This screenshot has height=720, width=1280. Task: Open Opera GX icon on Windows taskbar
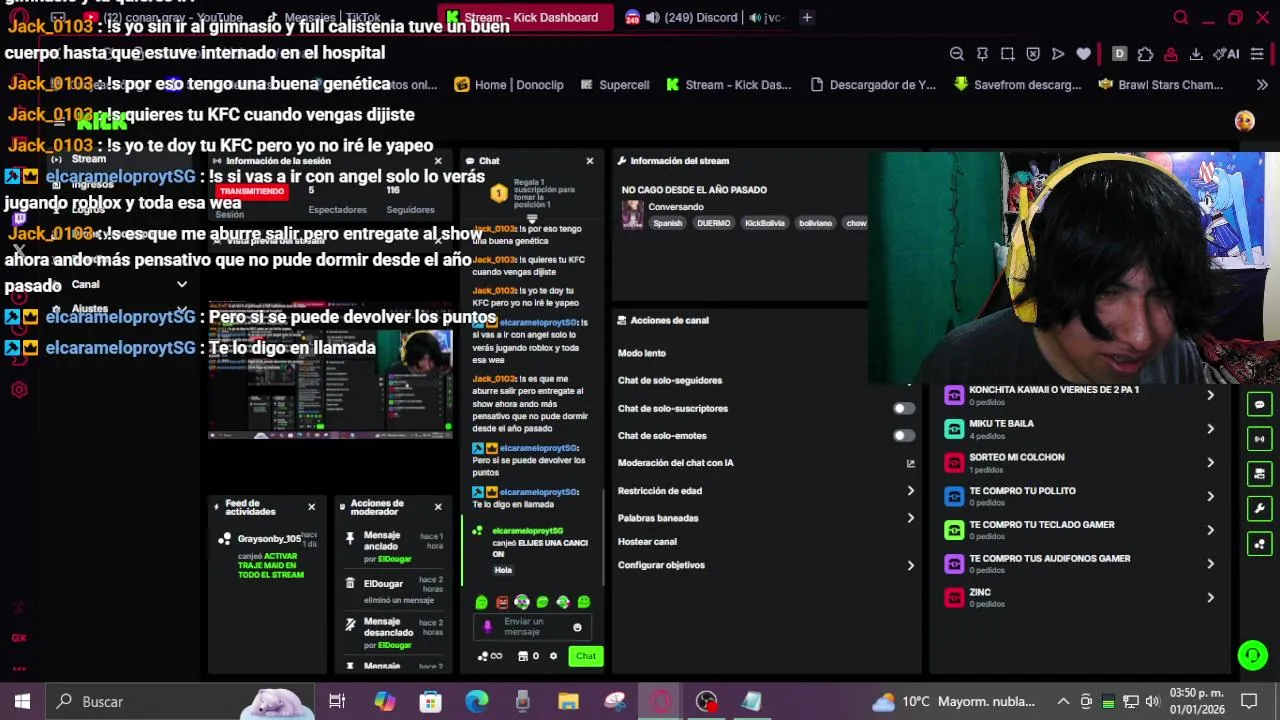661,702
